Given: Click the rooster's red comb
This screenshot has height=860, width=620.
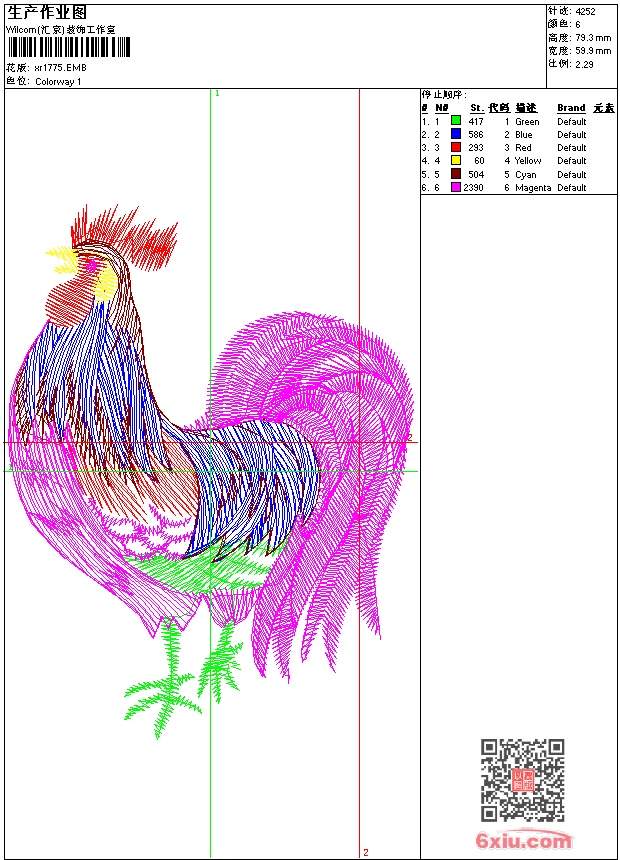Looking at the screenshot, I should 126,236.
